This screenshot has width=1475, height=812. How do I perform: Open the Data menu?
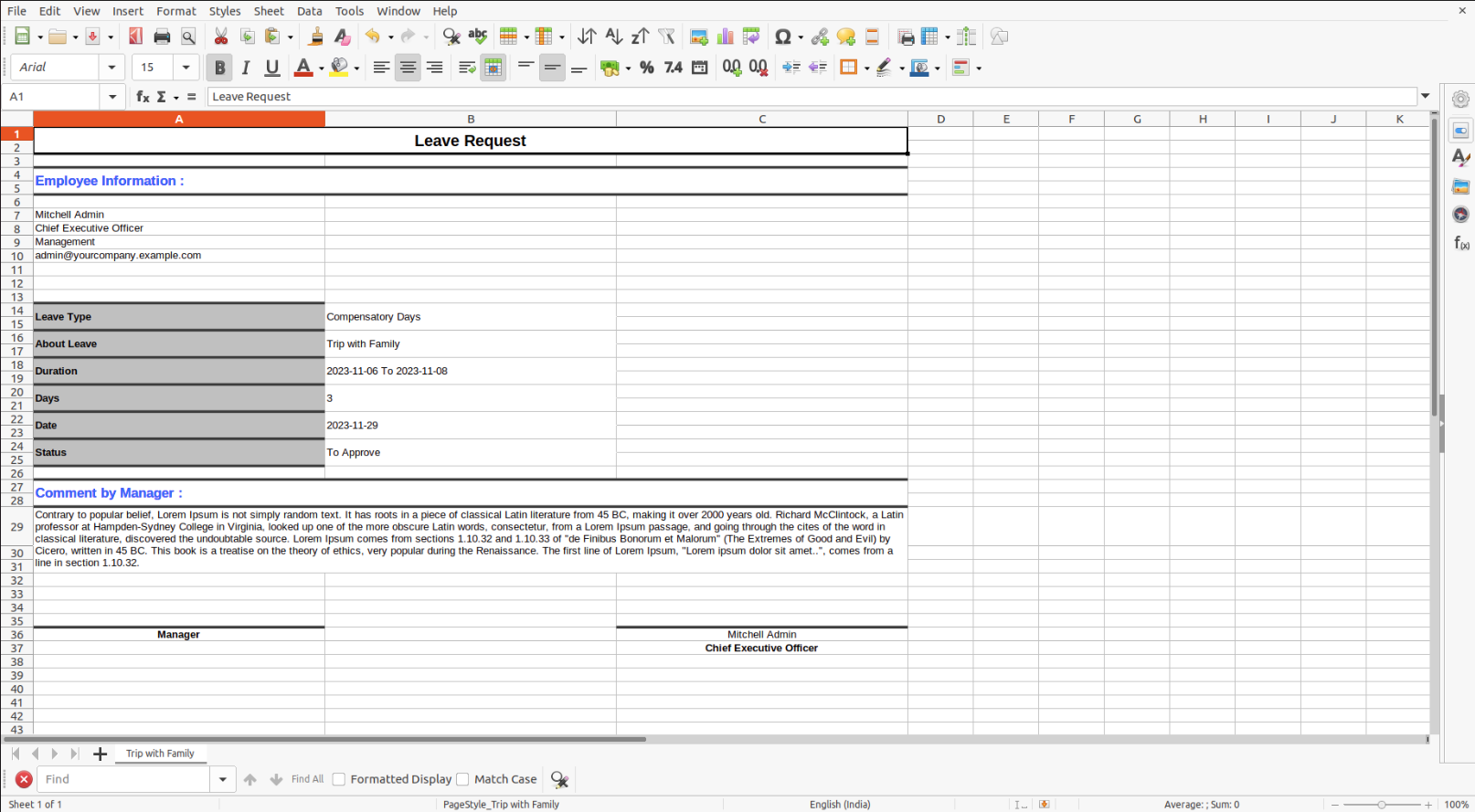click(x=310, y=11)
